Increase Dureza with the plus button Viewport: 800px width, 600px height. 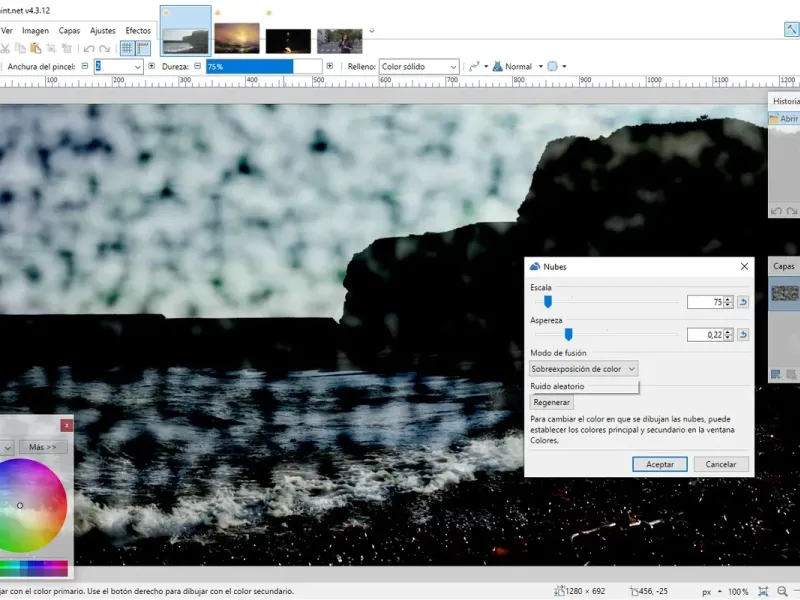(330, 66)
